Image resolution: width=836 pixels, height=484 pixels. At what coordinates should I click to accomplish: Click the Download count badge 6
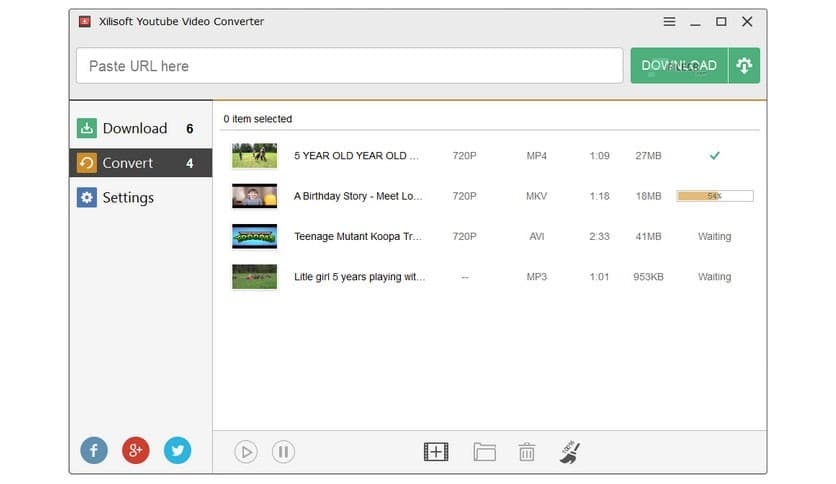[190, 128]
